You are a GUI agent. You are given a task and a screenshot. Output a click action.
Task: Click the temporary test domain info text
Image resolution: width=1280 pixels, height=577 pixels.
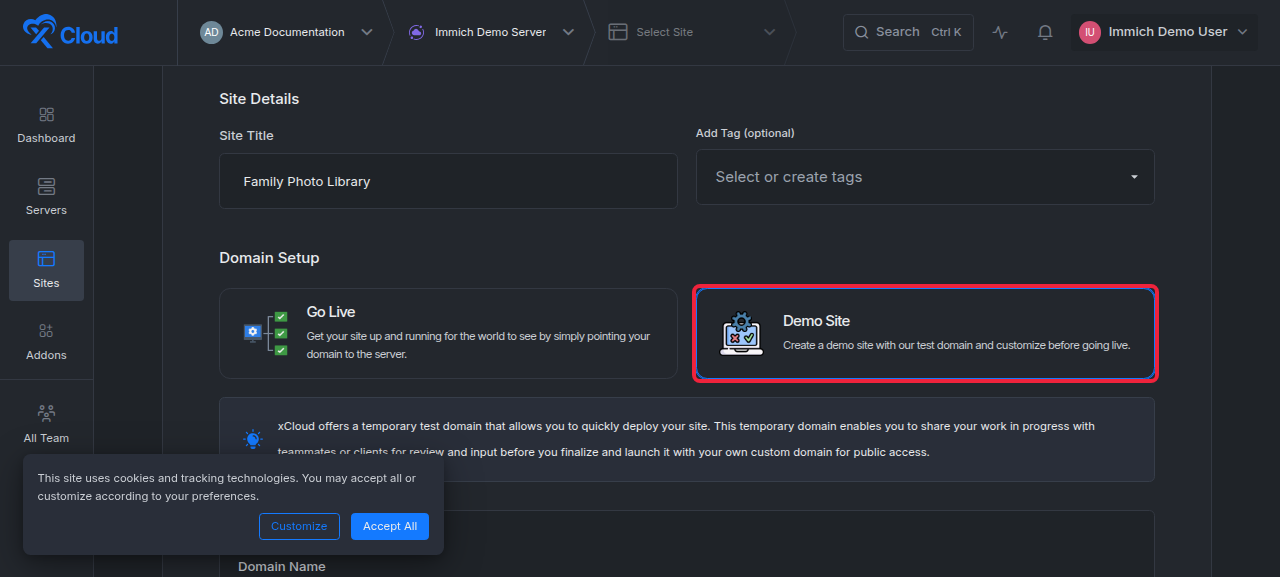pyautogui.click(x=686, y=439)
